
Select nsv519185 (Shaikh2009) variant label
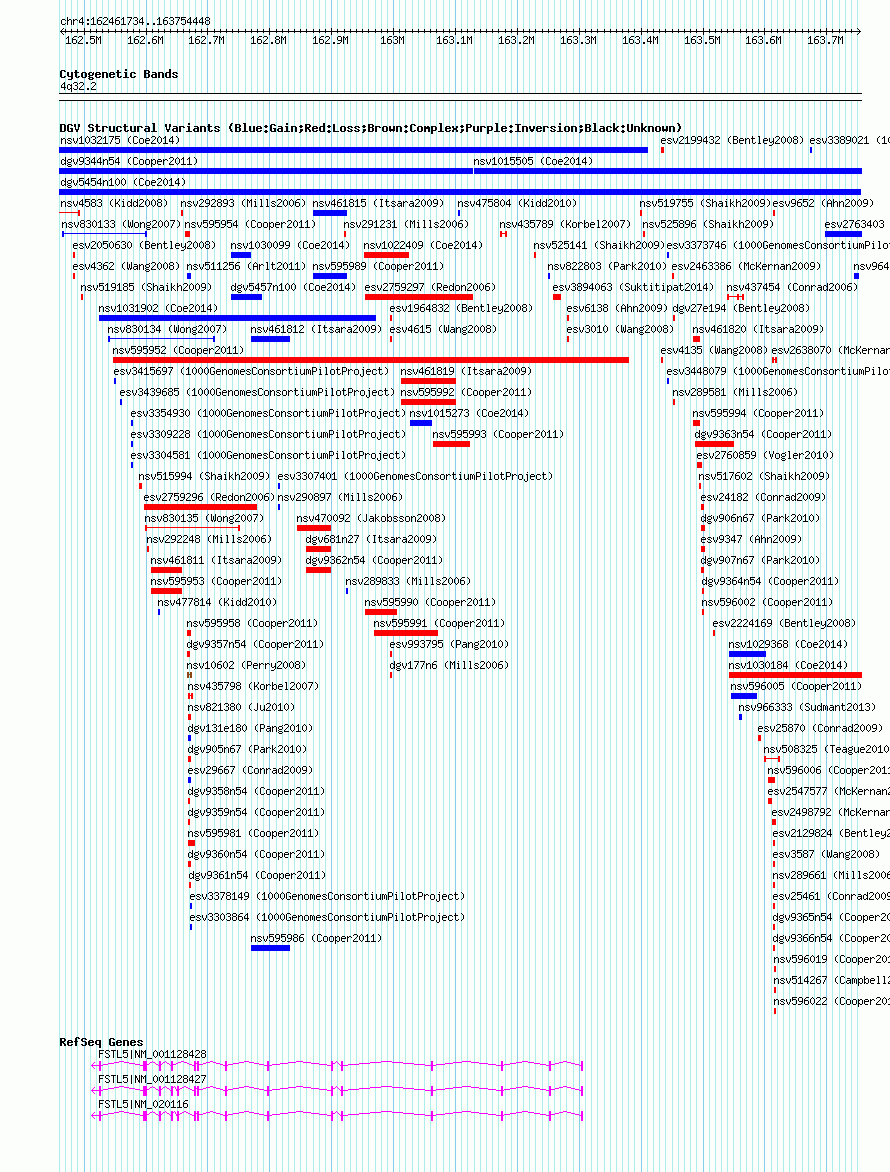(146, 286)
